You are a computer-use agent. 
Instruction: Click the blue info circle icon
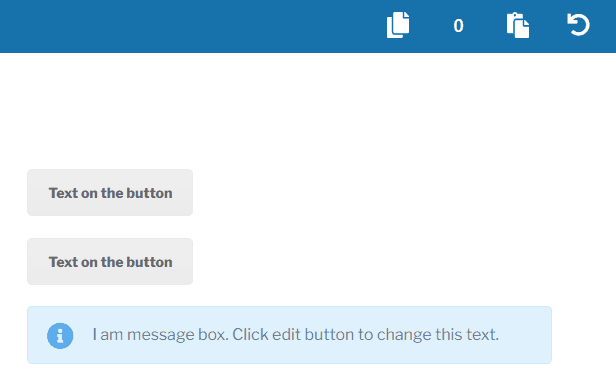(x=60, y=336)
